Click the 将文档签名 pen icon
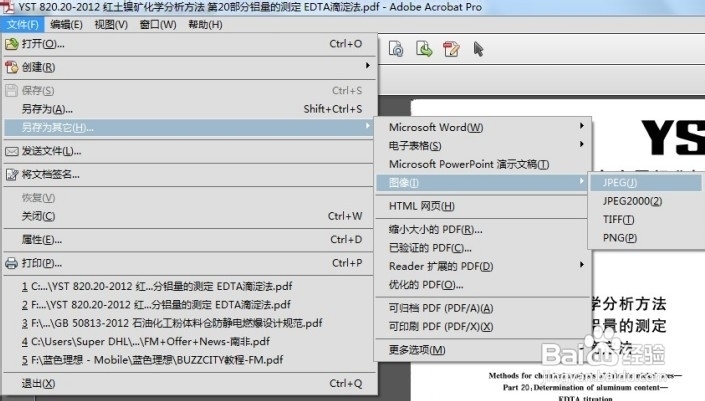 (12, 174)
